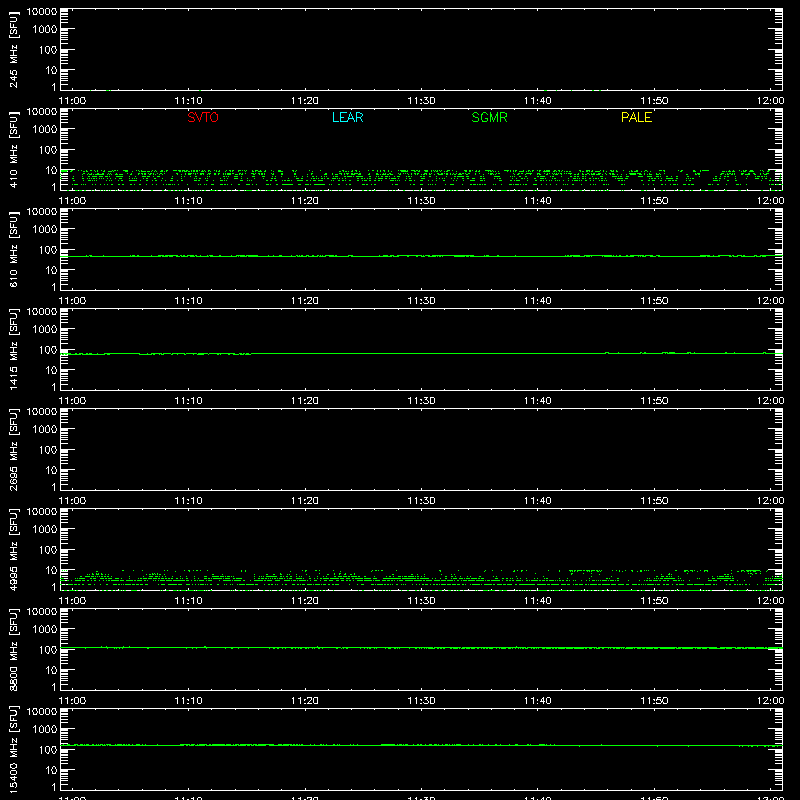Select the 2695 MHz [SFU] axis title

(x=13, y=449)
